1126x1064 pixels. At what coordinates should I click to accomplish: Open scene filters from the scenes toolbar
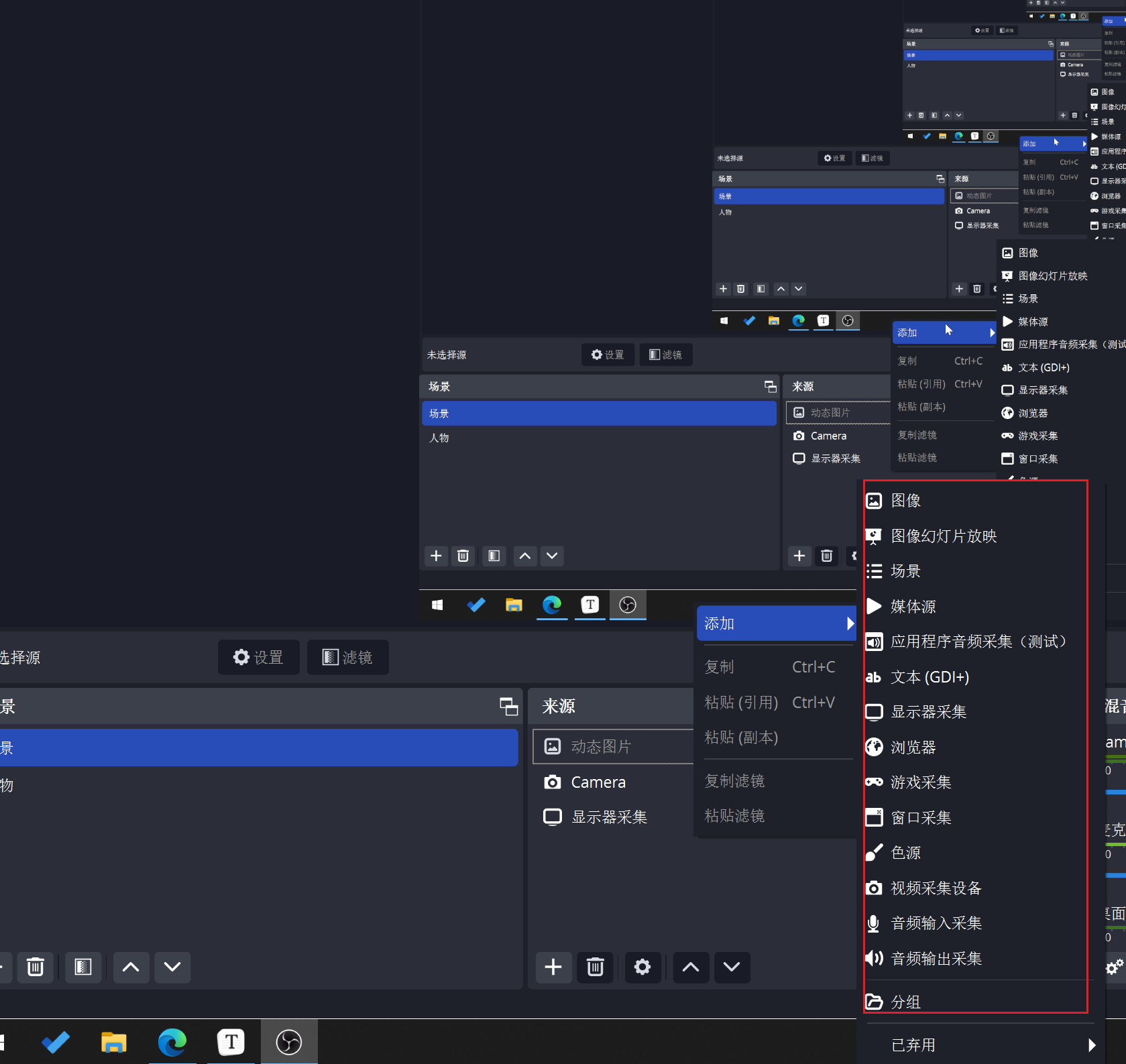[82, 967]
